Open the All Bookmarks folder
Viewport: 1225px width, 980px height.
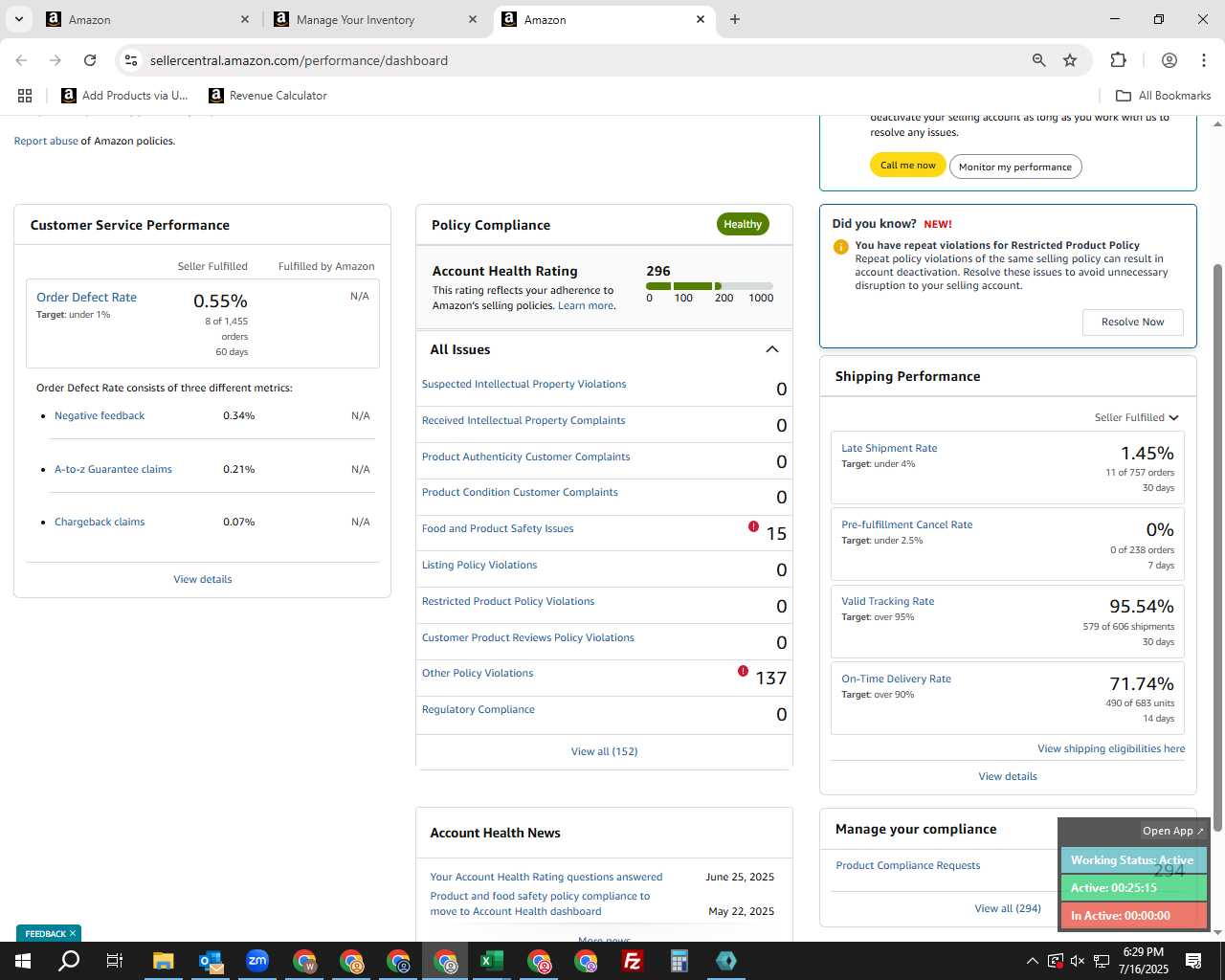point(1163,96)
